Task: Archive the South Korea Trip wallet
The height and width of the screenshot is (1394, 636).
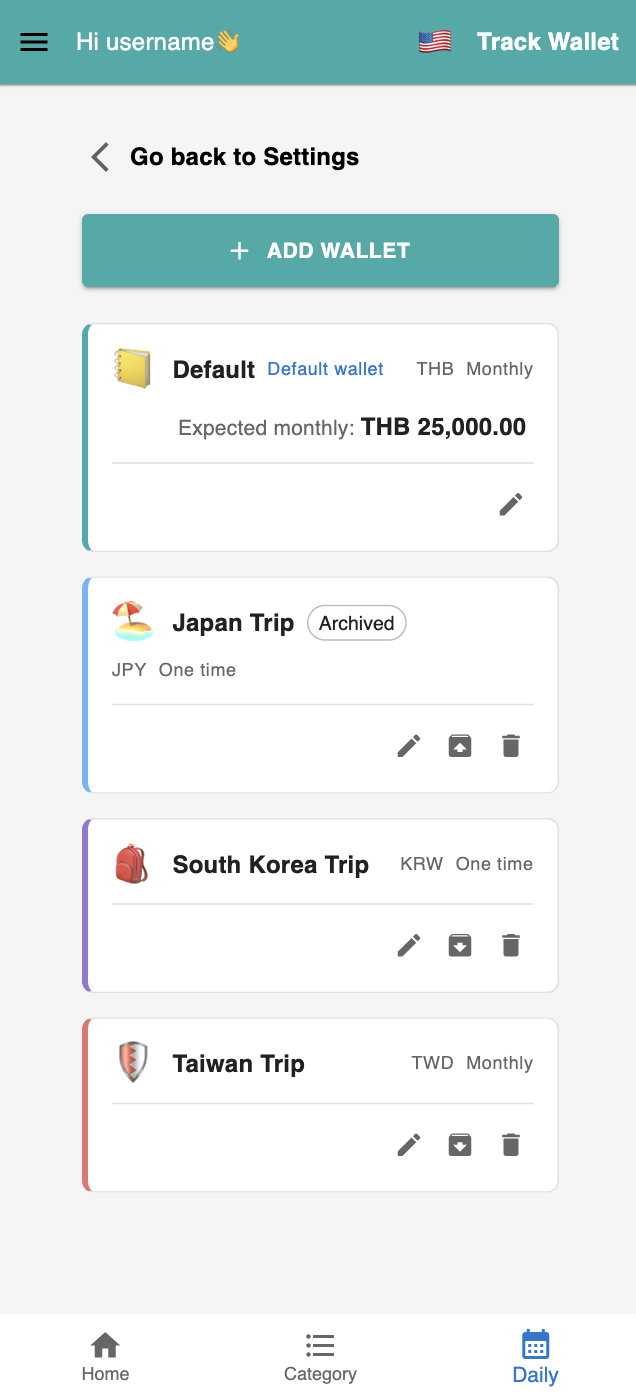Action: coord(460,945)
